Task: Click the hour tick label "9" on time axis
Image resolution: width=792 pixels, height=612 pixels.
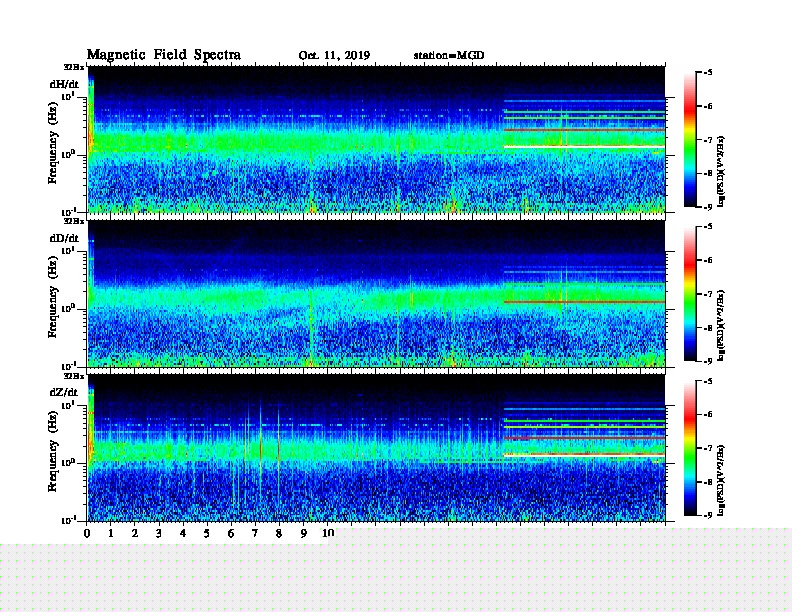Action: (x=303, y=533)
